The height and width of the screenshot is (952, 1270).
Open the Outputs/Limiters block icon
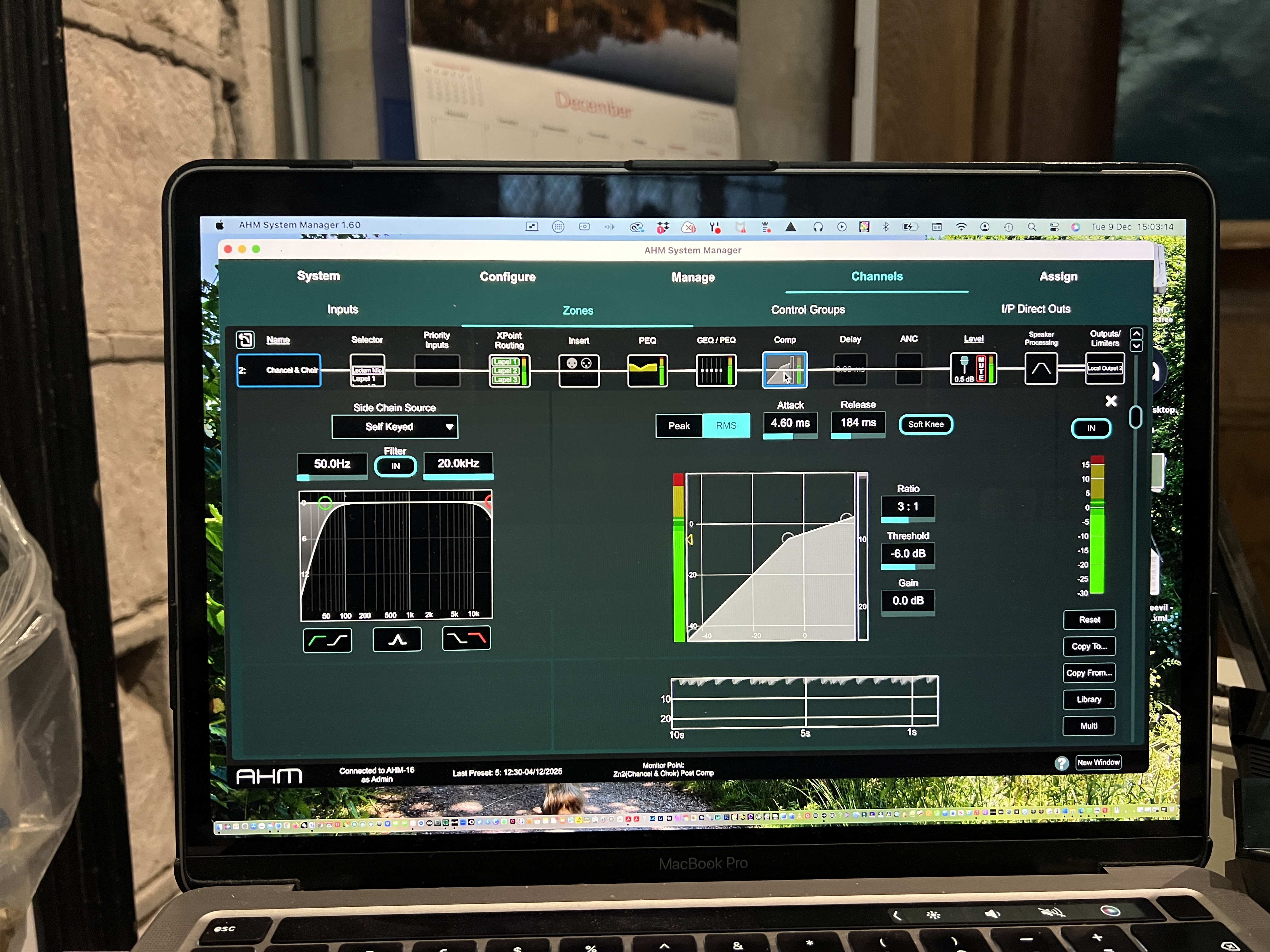click(x=1105, y=368)
